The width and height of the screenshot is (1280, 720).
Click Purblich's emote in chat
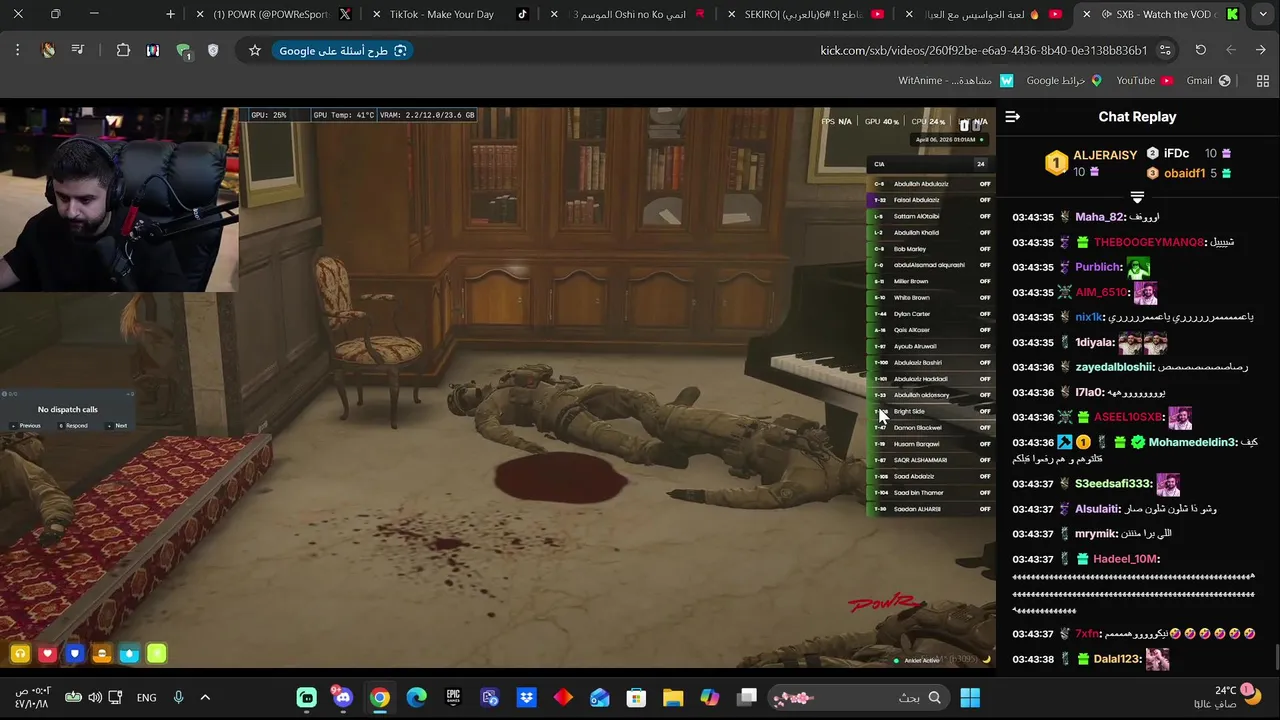coord(1138,267)
